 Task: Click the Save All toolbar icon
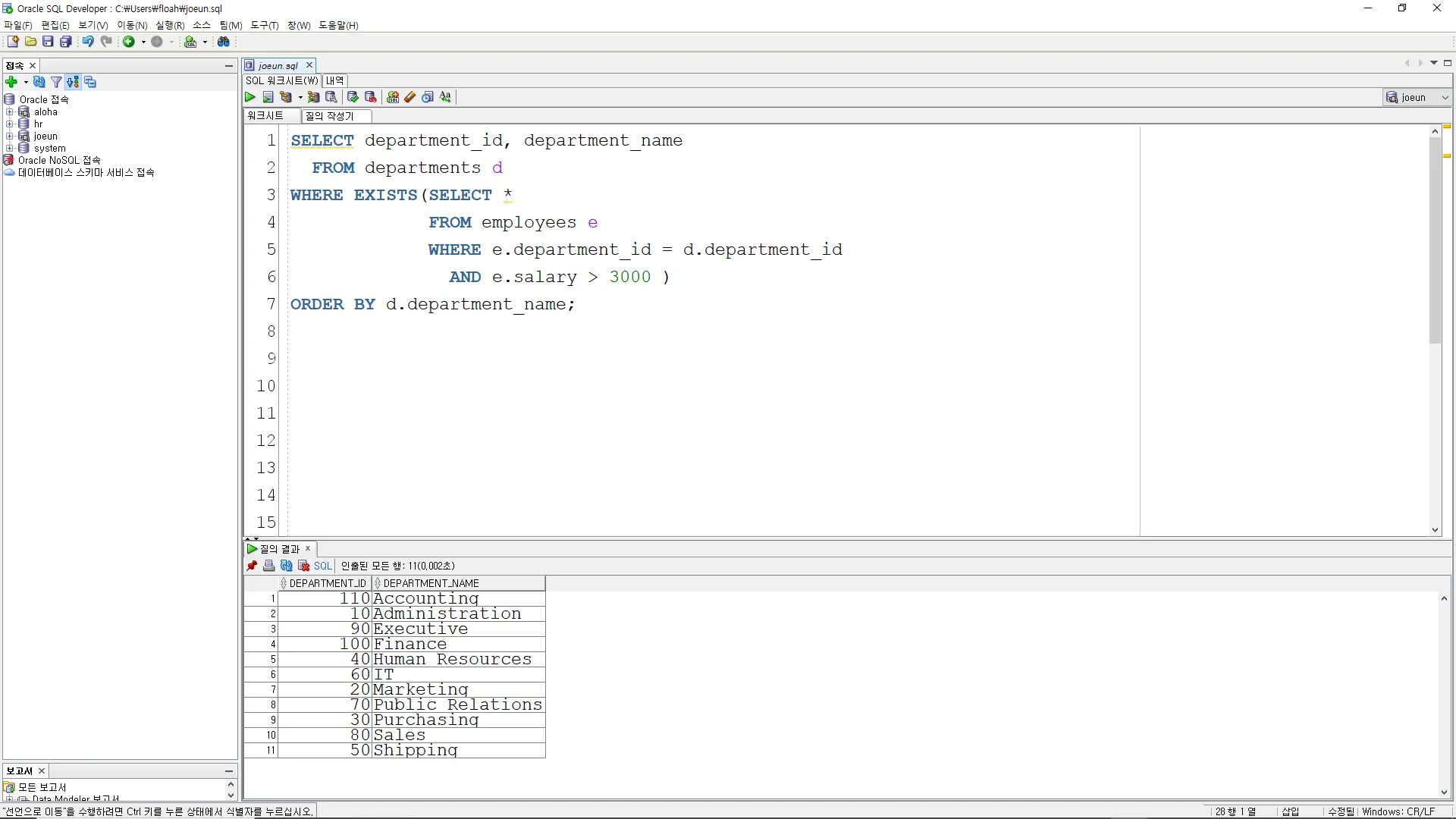(x=66, y=42)
